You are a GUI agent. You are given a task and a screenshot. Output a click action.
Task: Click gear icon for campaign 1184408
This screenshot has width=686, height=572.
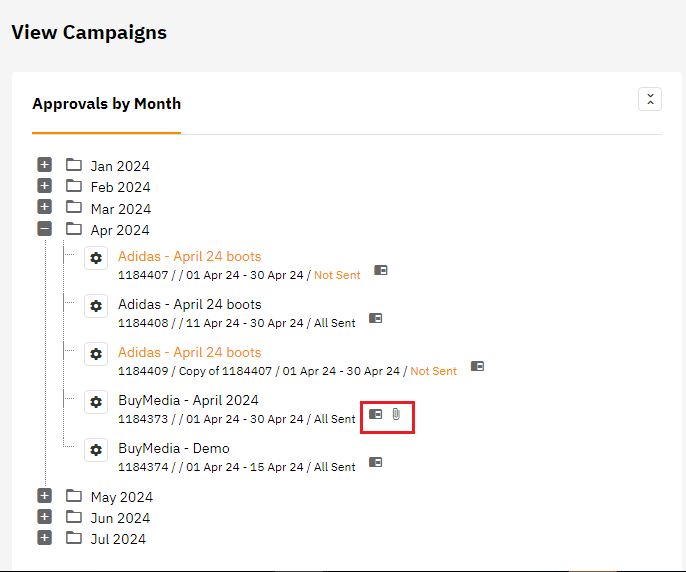click(x=96, y=305)
